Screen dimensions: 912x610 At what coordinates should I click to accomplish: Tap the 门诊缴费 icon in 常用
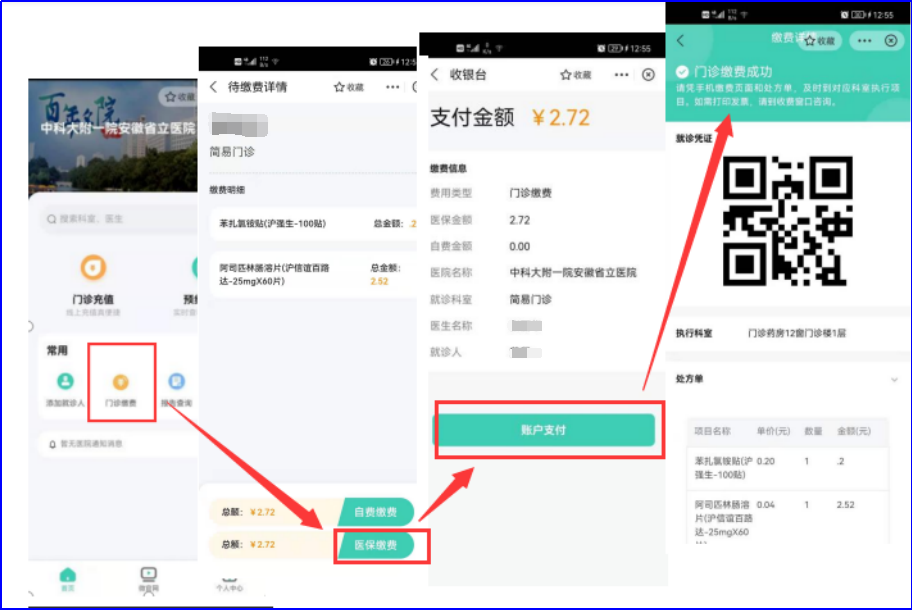coord(120,382)
